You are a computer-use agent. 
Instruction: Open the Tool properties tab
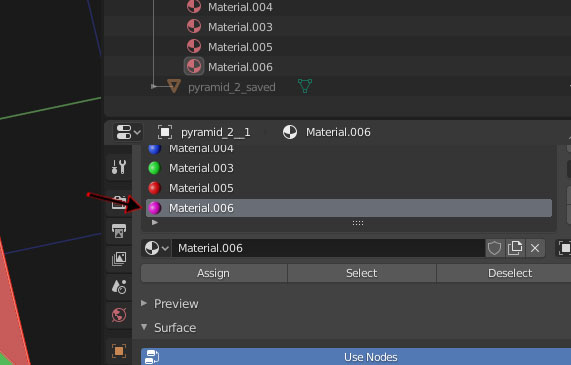(119, 167)
